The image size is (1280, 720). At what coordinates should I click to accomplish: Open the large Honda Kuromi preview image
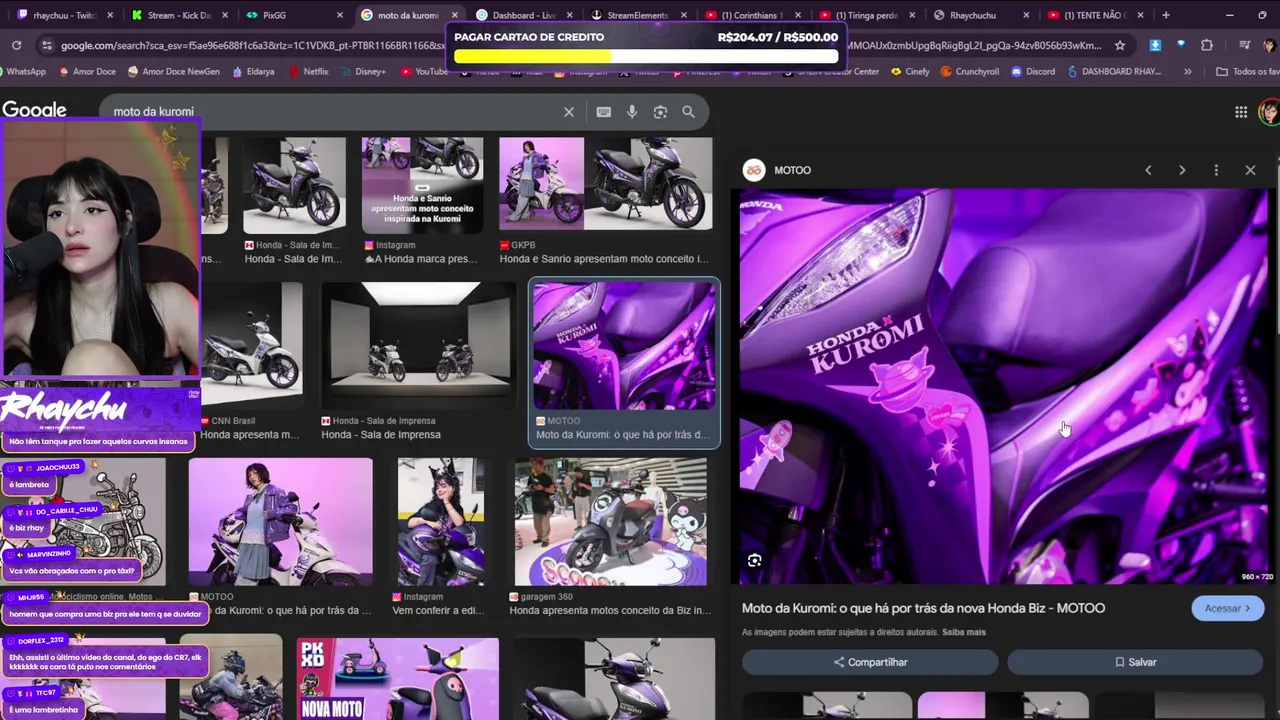1004,386
